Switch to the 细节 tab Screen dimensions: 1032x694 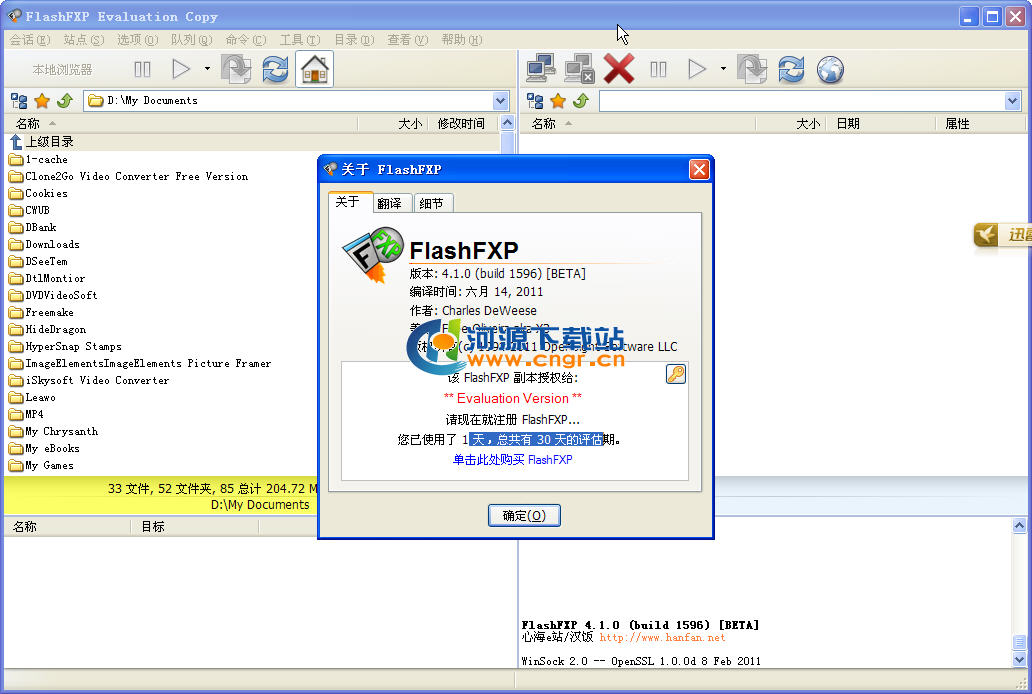tap(434, 203)
